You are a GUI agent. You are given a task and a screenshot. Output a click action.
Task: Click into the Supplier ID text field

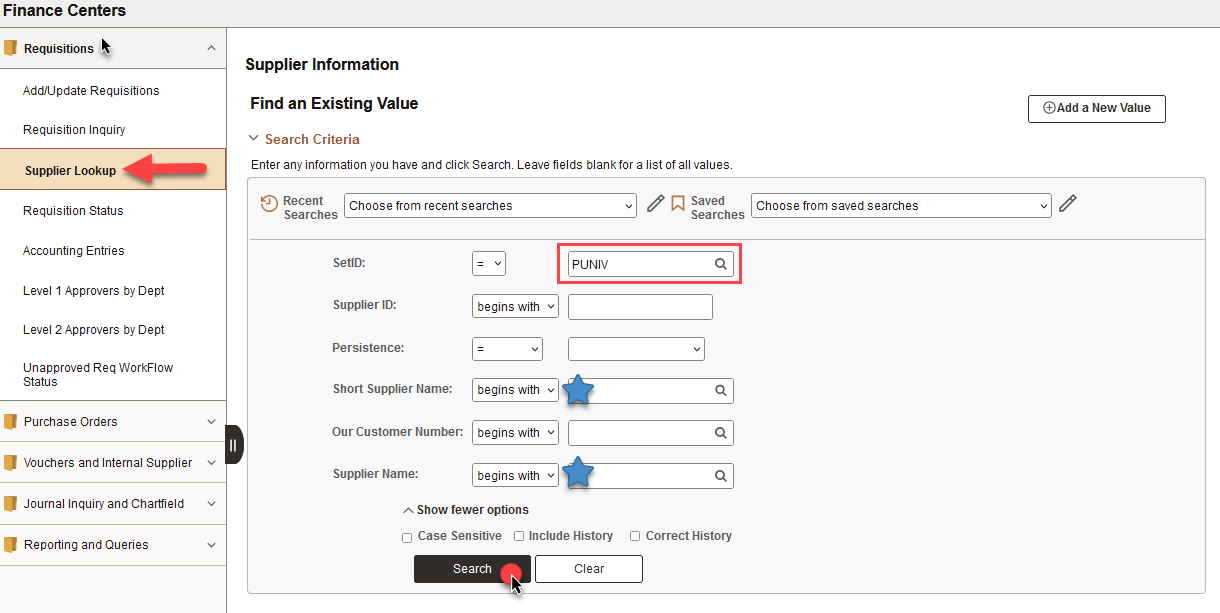coord(640,307)
